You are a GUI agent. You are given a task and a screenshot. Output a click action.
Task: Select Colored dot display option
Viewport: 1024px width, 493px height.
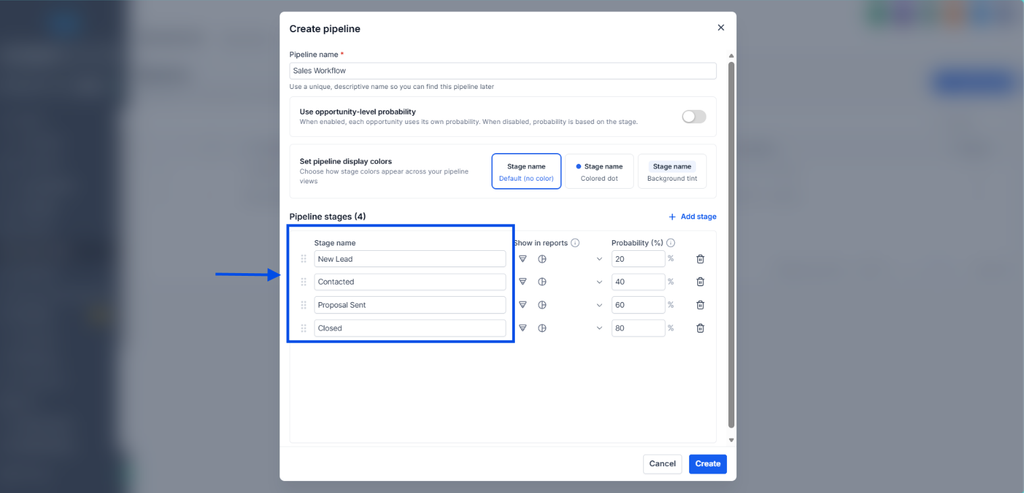point(600,171)
